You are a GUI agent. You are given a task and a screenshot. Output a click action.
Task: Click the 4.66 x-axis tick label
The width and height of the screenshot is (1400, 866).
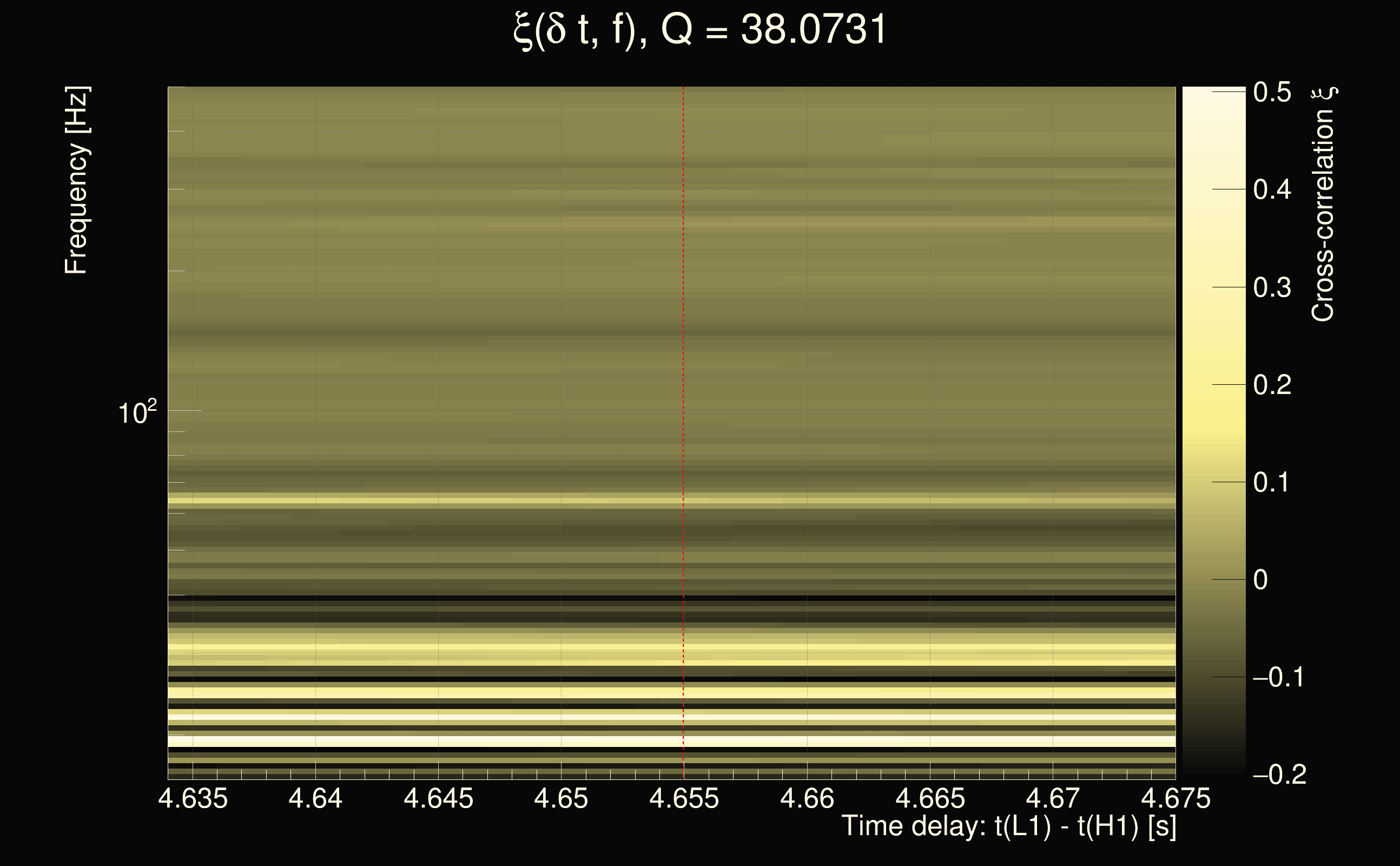point(807,798)
